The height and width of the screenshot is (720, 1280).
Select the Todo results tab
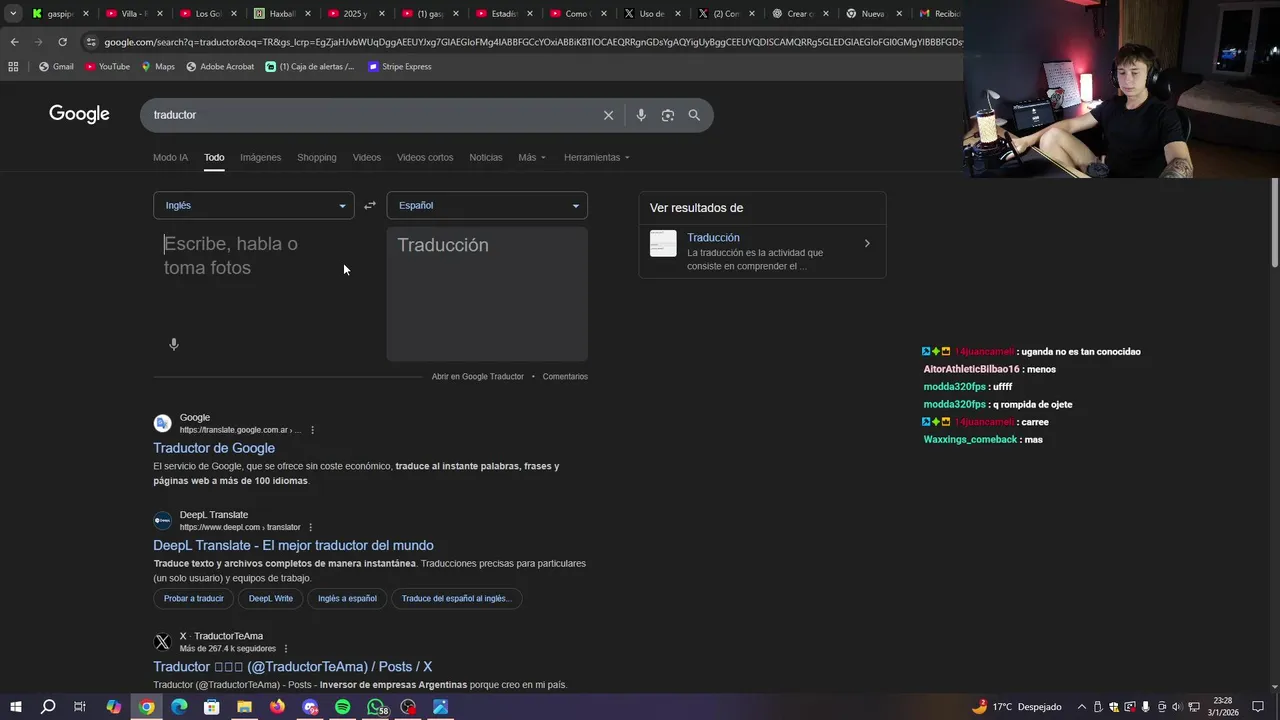click(x=214, y=157)
